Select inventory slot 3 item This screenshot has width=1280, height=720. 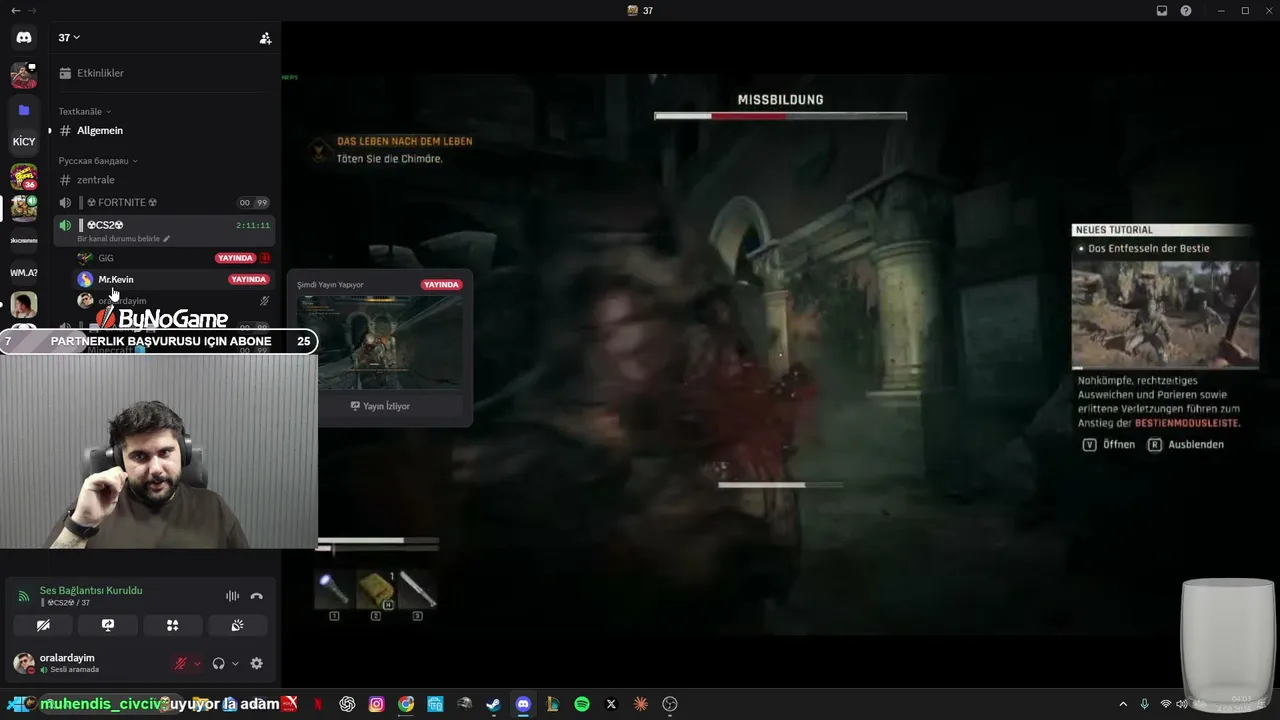point(417,591)
